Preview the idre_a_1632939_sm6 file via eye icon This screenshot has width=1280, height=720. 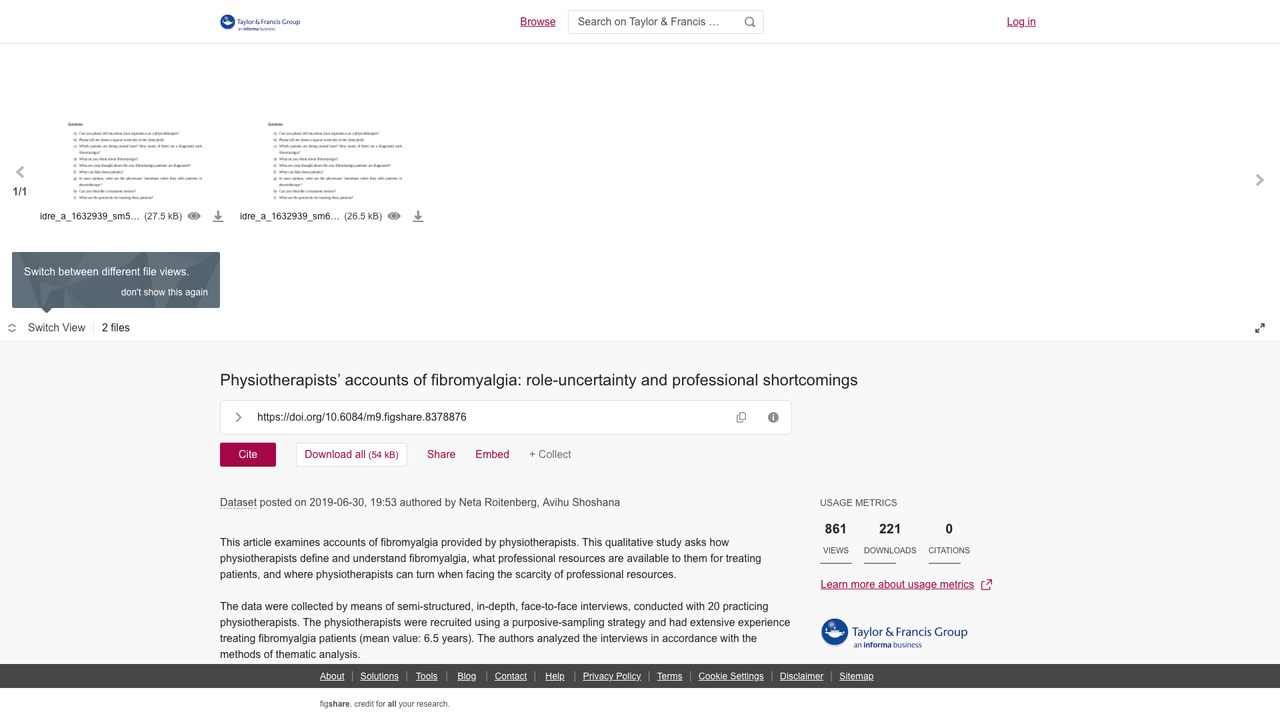[394, 216]
